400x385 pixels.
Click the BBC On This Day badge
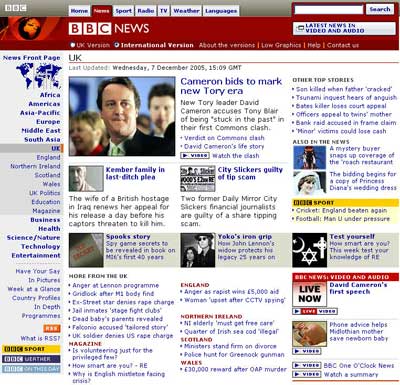[31, 369]
